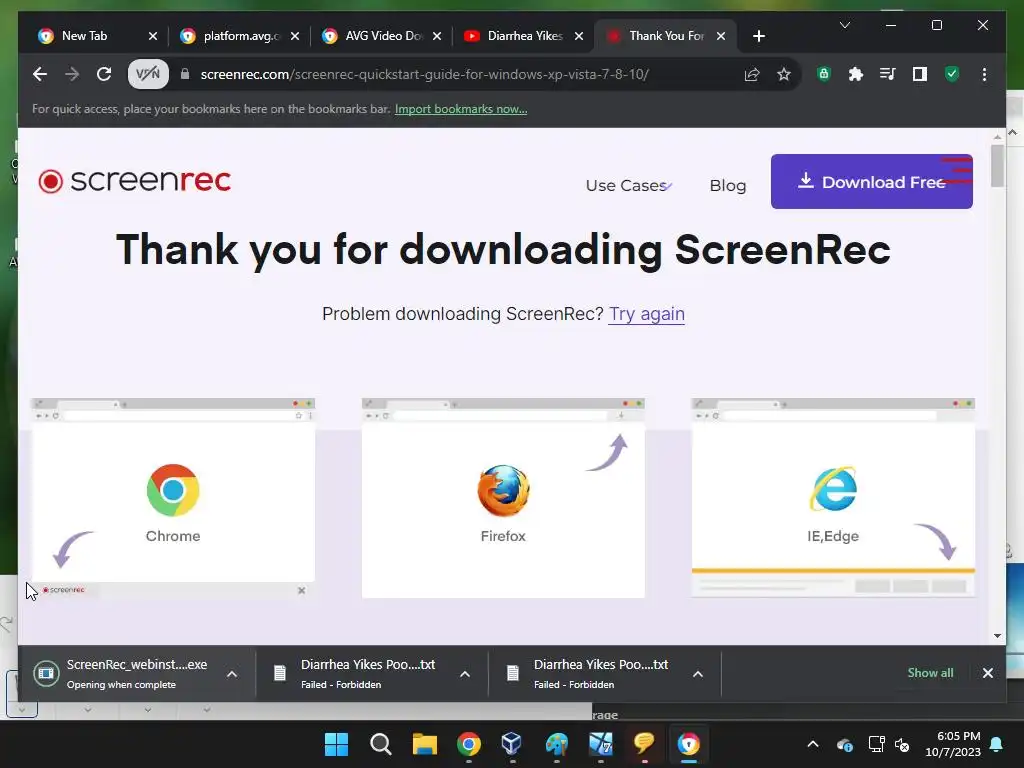Click the forward navigation arrow
The height and width of the screenshot is (768, 1024).
tap(72, 74)
